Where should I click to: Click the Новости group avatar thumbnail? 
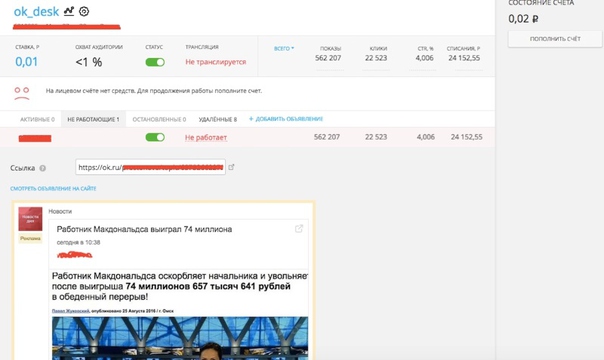pyautogui.click(x=30, y=219)
